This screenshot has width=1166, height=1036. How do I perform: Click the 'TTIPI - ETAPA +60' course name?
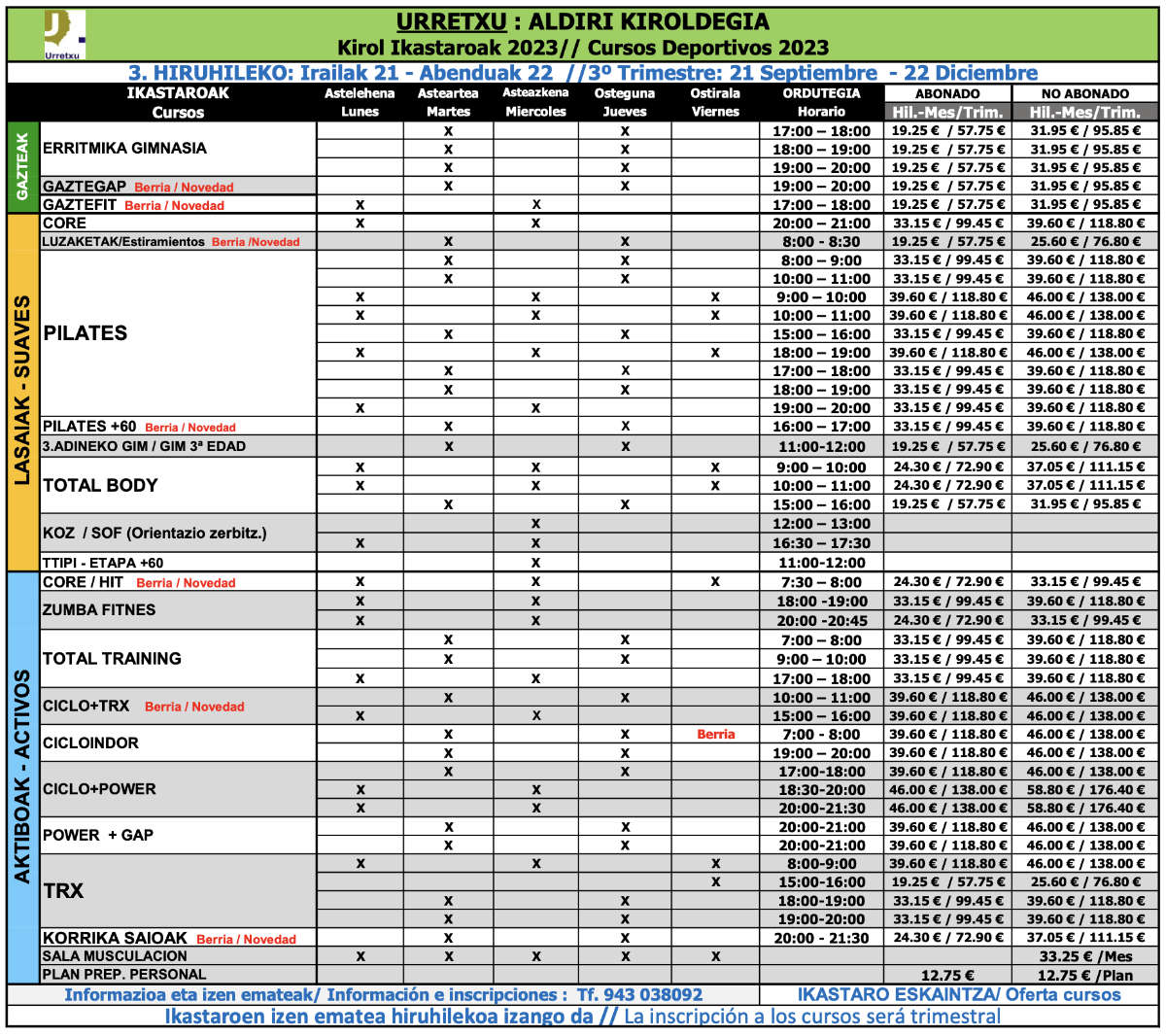(x=103, y=563)
